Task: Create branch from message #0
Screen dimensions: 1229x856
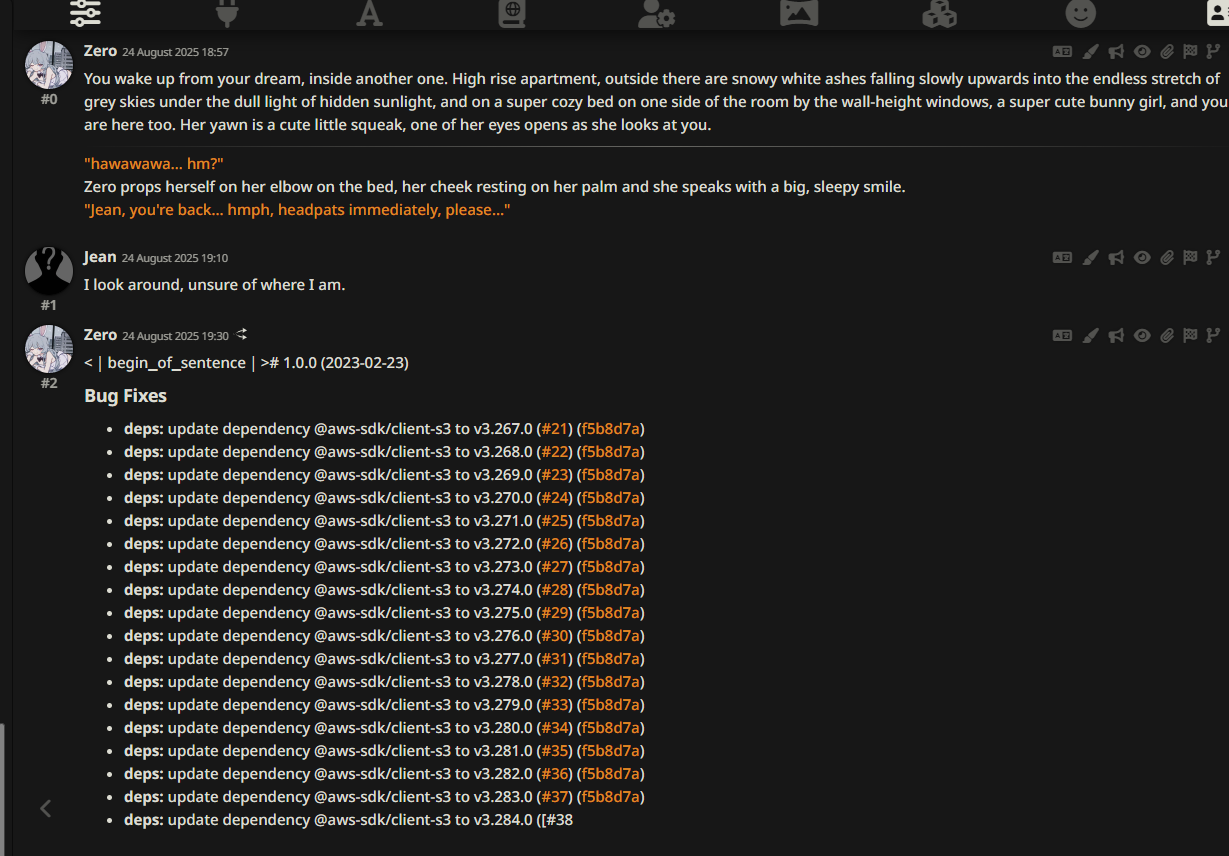Action: click(1213, 51)
